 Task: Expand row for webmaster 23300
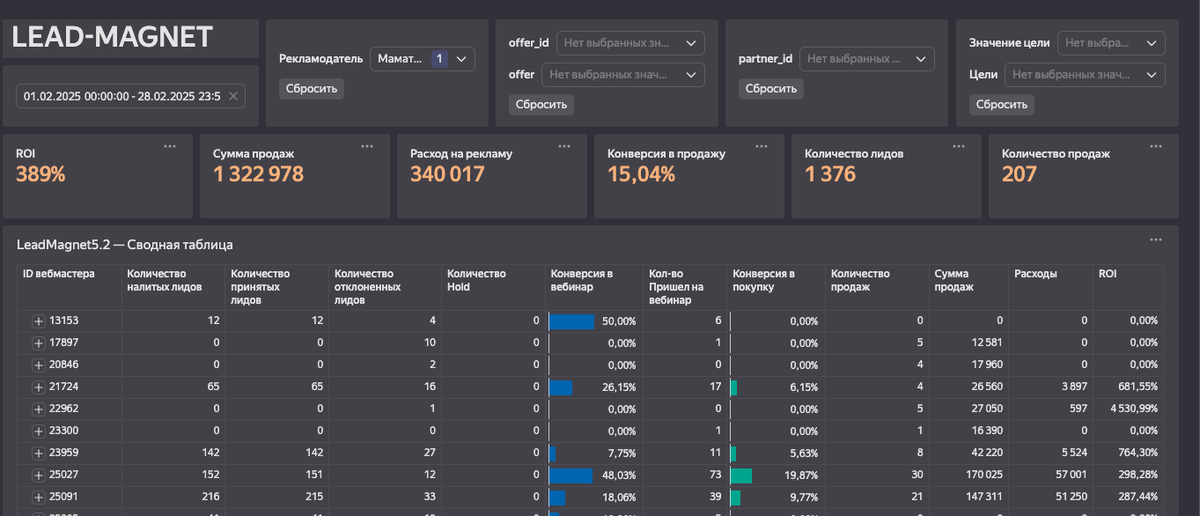[x=39, y=431]
